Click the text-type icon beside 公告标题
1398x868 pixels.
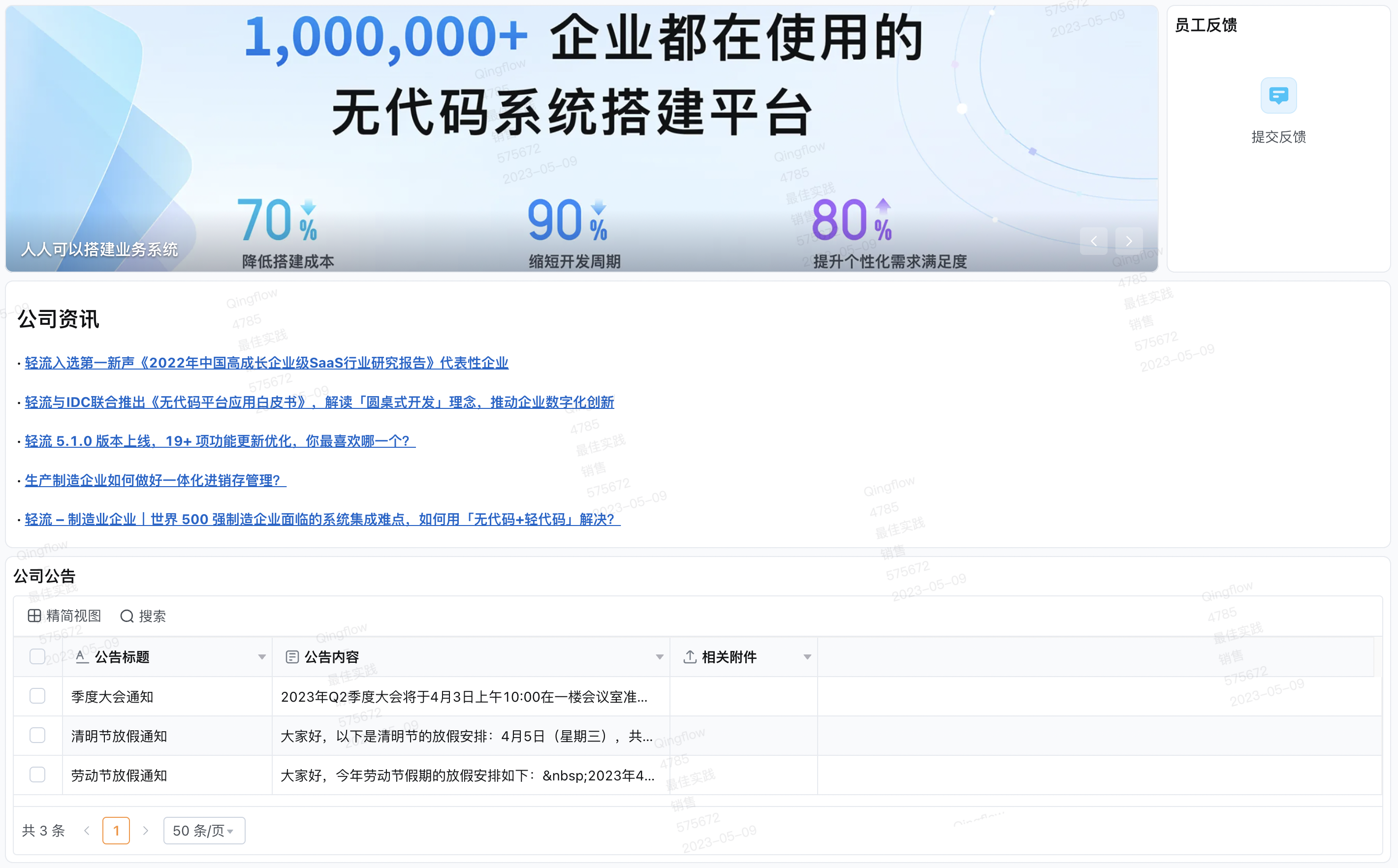tap(82, 656)
